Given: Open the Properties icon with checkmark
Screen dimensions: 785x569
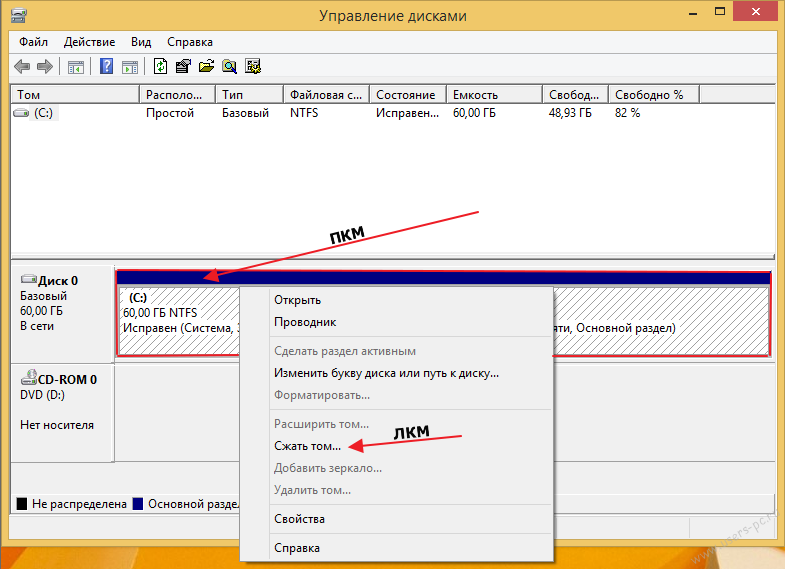Looking at the screenshot, I should 183,67.
